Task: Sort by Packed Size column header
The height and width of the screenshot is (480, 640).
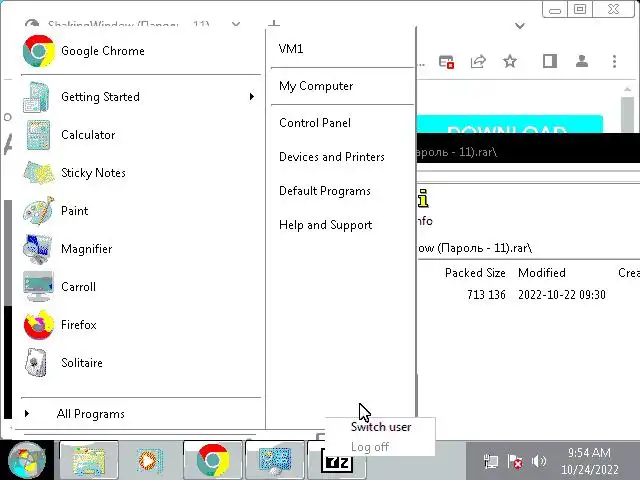Action: tap(475, 273)
